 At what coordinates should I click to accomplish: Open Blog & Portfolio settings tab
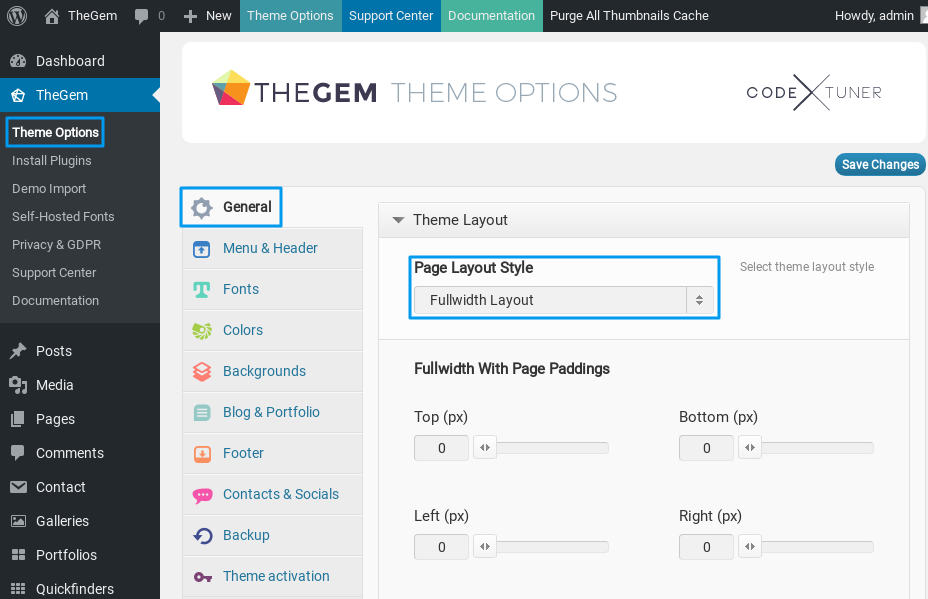[x=271, y=412]
